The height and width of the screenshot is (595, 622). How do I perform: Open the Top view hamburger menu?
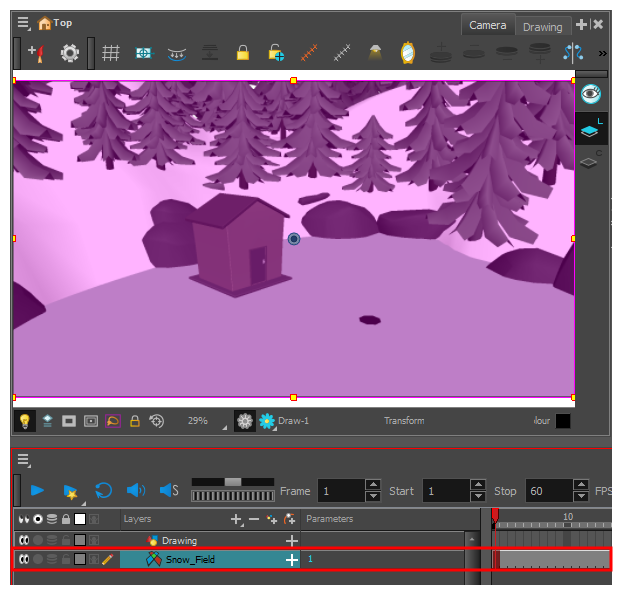23,23
